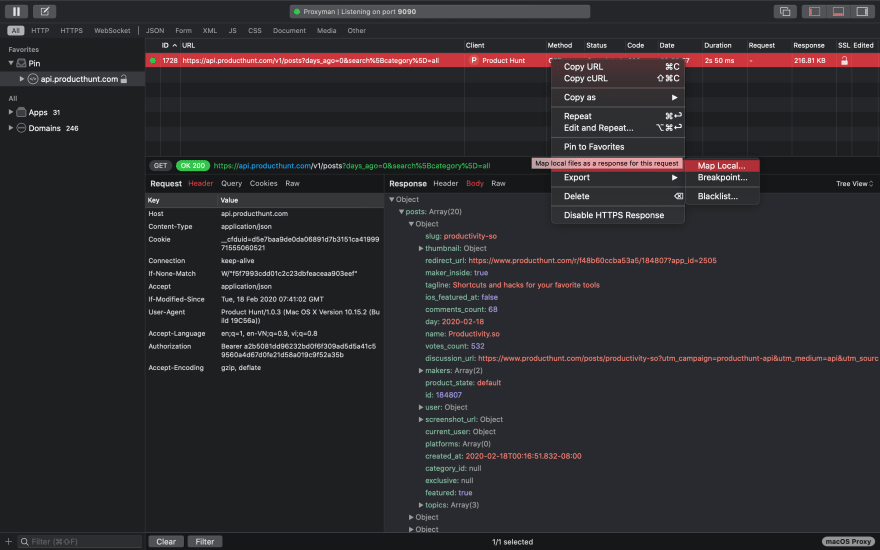
Task: Choose Copy cURL from the context menu
Action: [618, 79]
